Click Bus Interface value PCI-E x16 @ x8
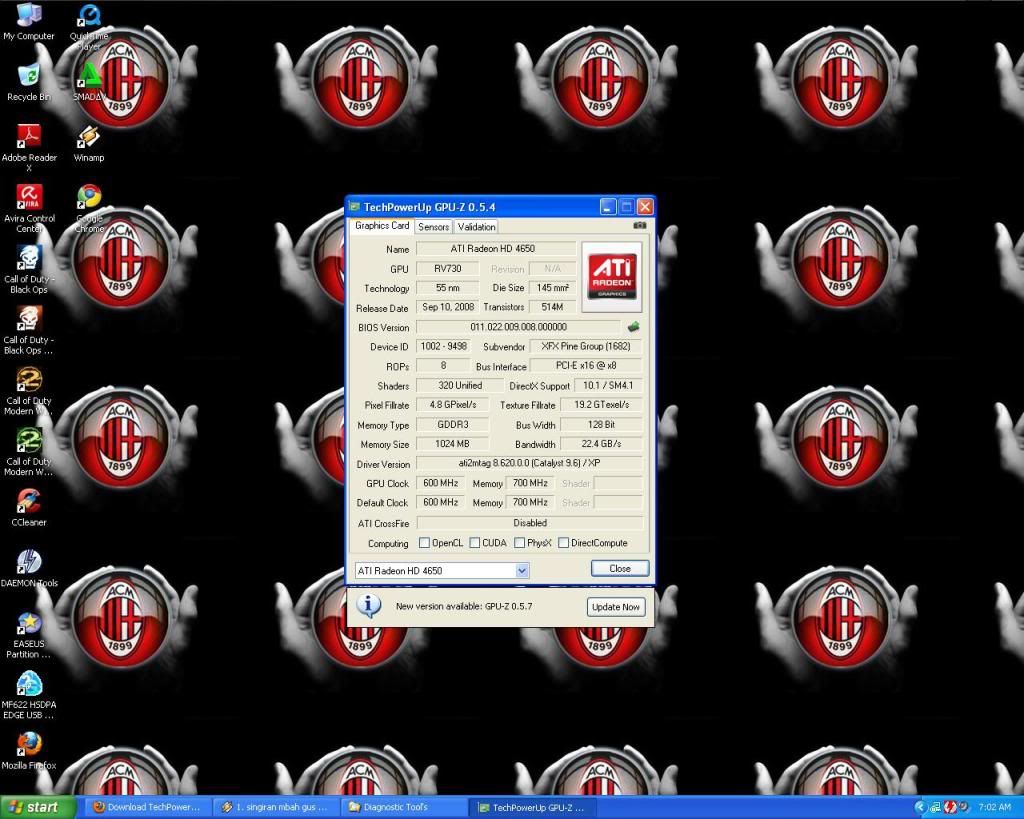1024x819 pixels. pyautogui.click(x=586, y=366)
